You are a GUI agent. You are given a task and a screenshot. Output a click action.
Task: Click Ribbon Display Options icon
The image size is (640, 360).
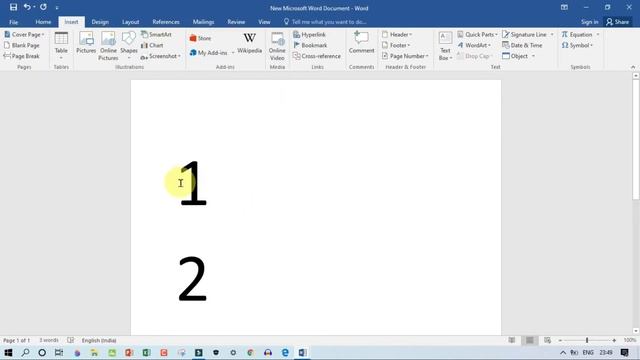pyautogui.click(x=564, y=7)
